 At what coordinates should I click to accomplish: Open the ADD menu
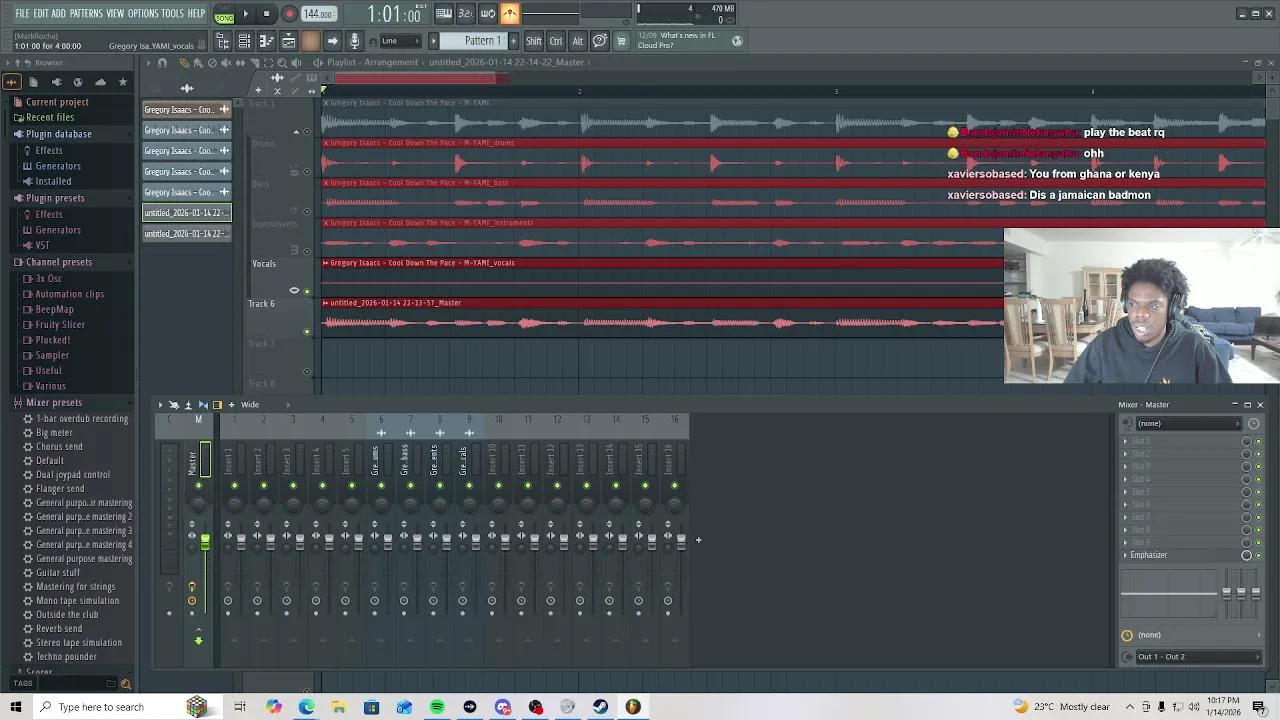(x=59, y=13)
